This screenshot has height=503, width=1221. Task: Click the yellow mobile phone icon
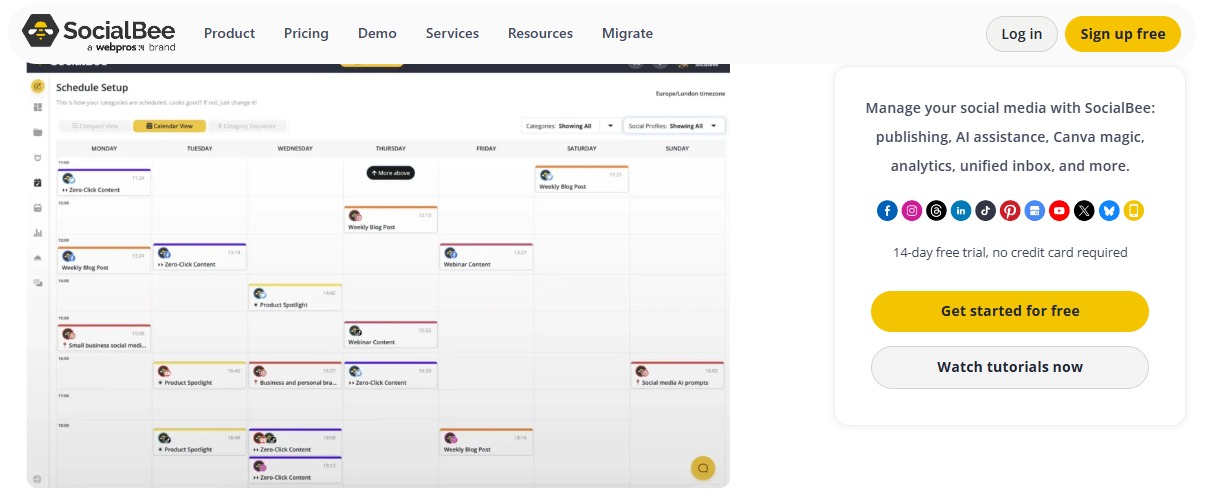point(1133,210)
